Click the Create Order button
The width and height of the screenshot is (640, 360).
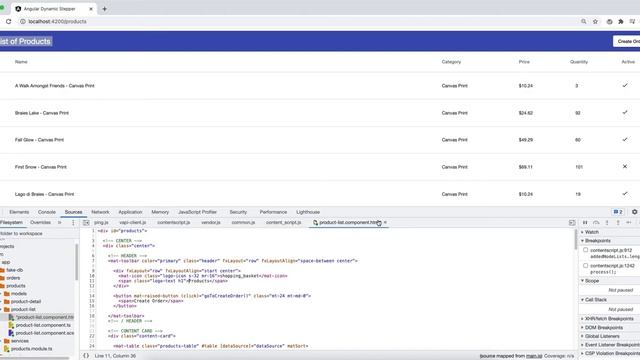[627, 41]
